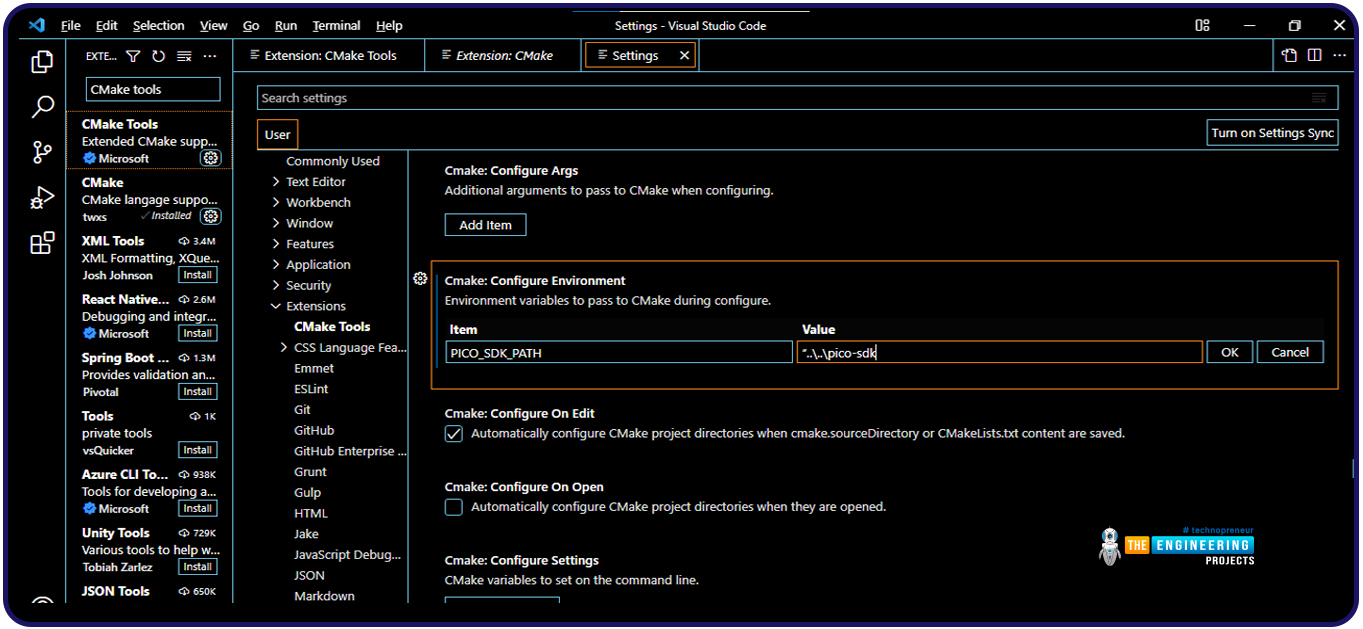Open the manage gear for CMake Tools extension
1363x629 pixels.
point(210,158)
